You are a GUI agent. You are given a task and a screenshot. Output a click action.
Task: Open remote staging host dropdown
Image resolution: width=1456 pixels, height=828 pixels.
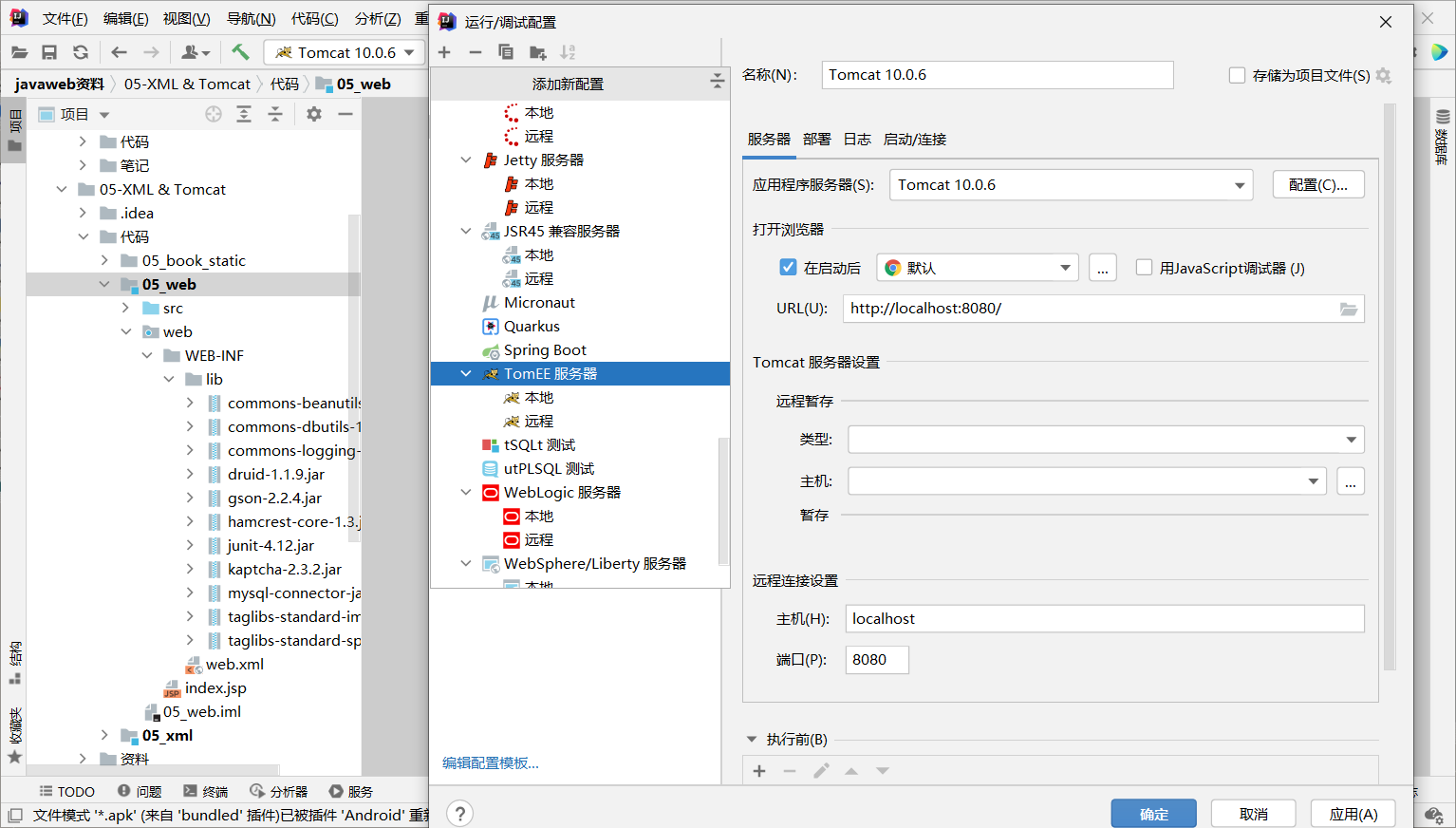coord(1087,481)
